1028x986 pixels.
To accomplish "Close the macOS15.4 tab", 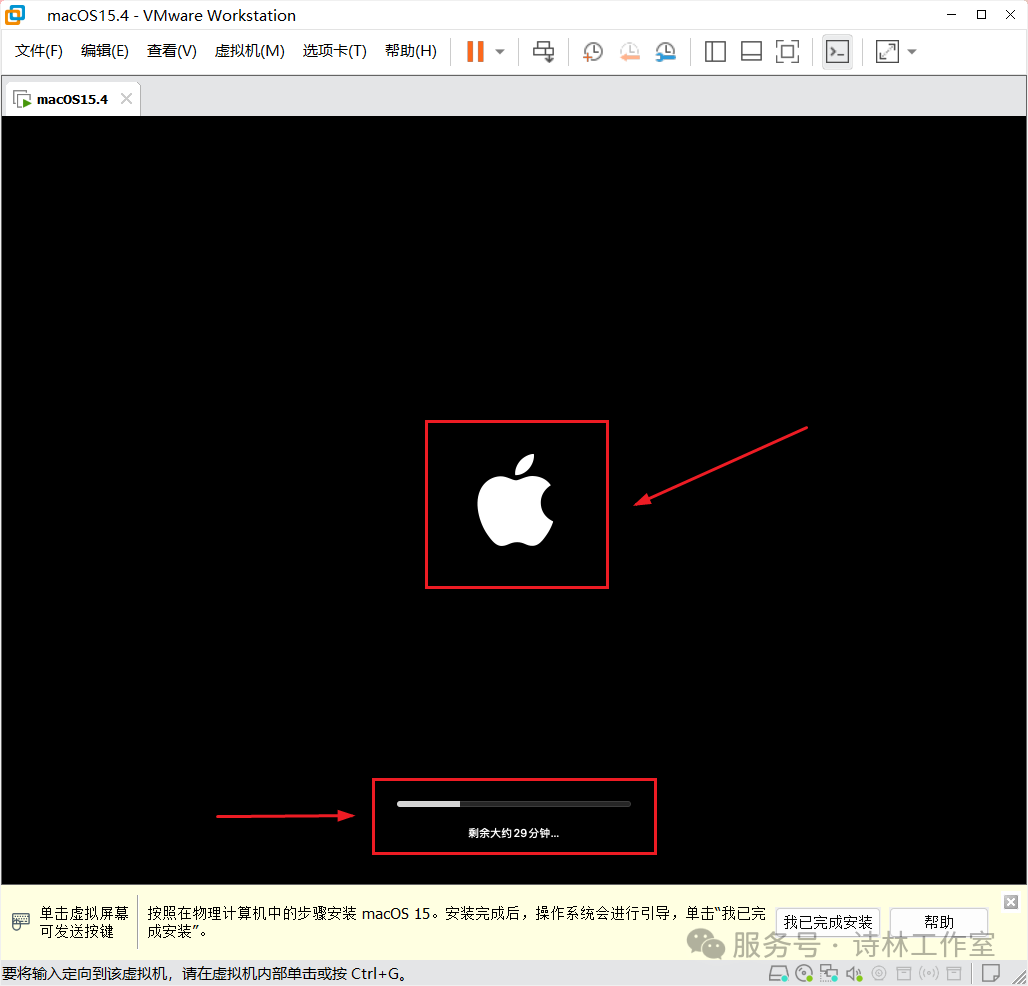I will [127, 99].
